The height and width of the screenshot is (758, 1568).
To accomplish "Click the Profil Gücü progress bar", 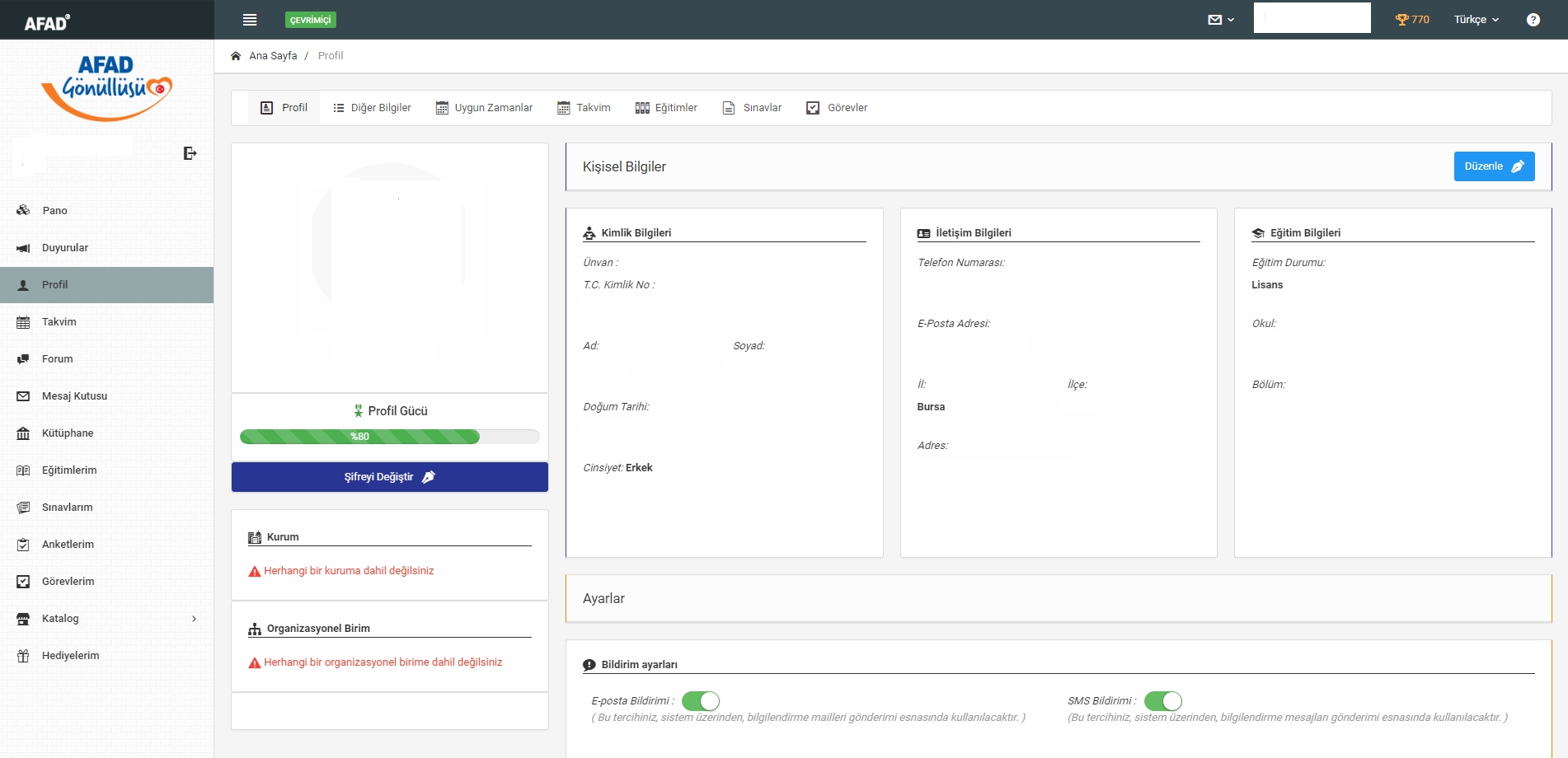I will click(390, 437).
